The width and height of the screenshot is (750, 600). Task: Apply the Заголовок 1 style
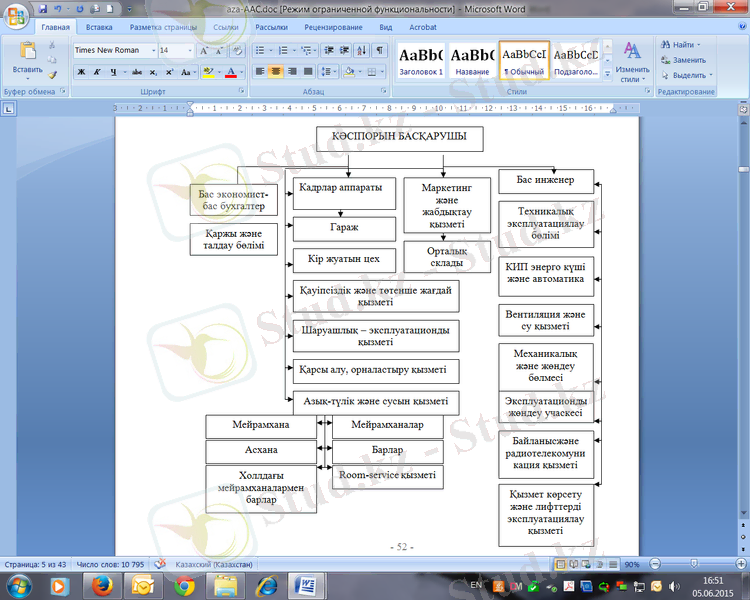[421, 61]
